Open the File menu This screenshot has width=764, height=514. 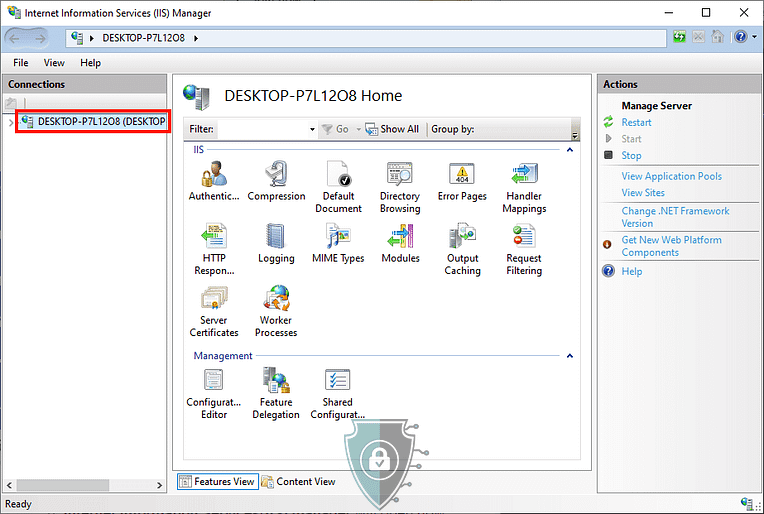pyautogui.click(x=20, y=63)
